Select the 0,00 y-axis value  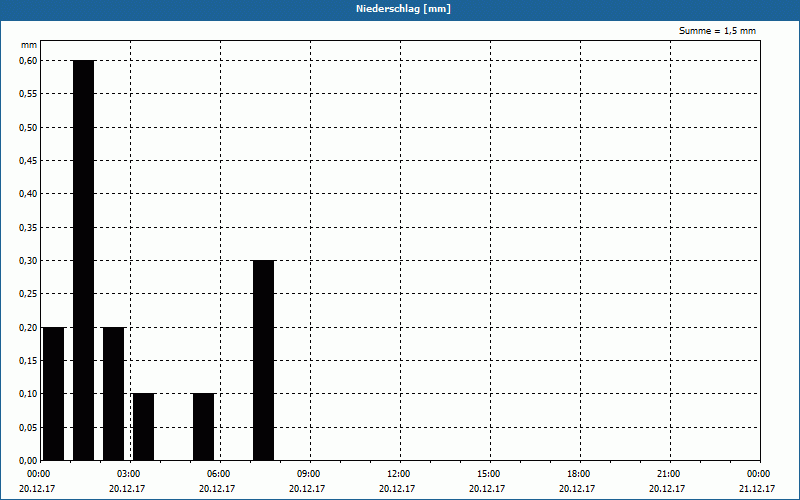pos(28,461)
